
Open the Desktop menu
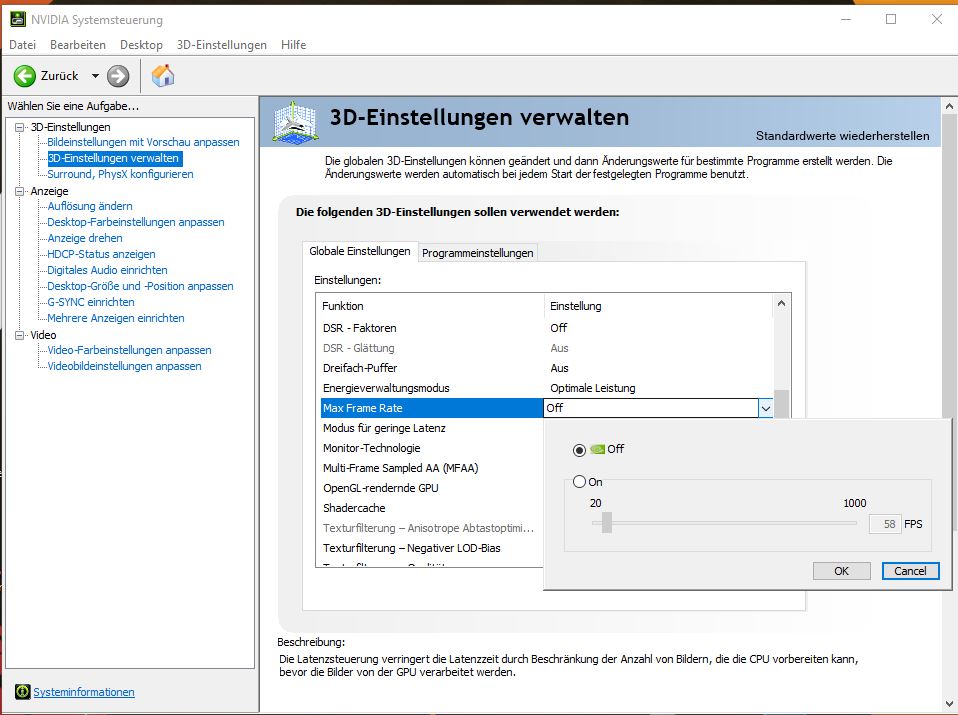point(141,45)
